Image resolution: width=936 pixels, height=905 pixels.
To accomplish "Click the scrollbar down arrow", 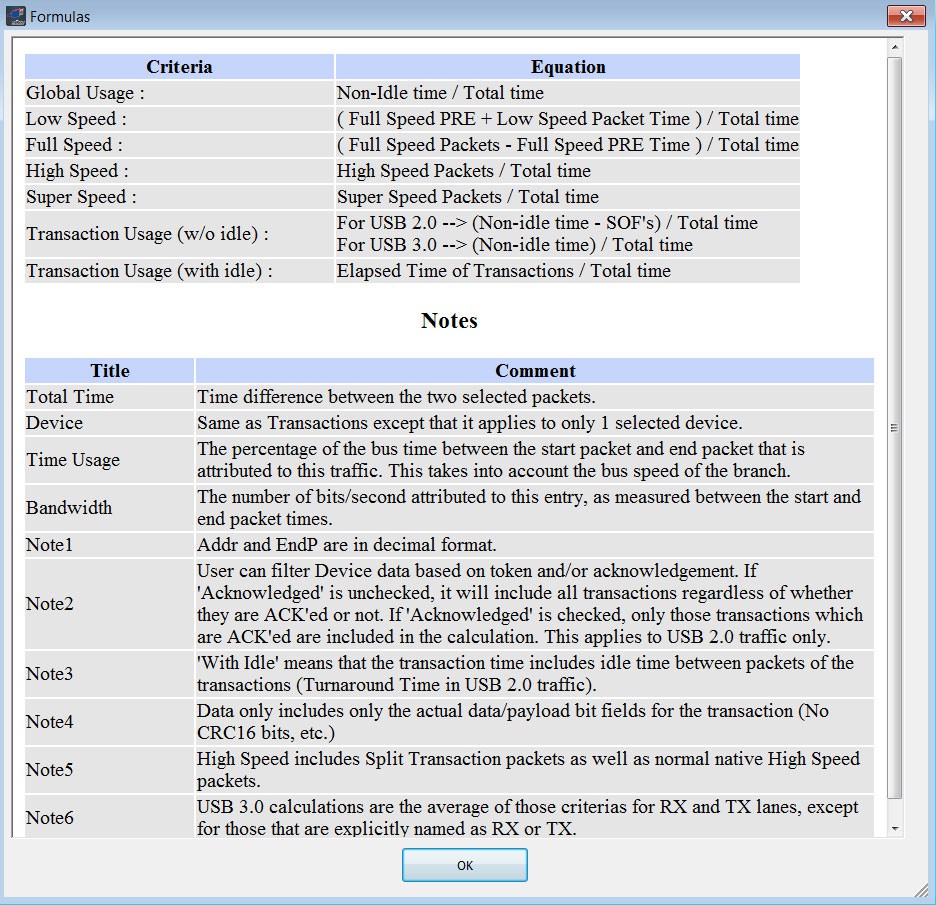I will (894, 828).
